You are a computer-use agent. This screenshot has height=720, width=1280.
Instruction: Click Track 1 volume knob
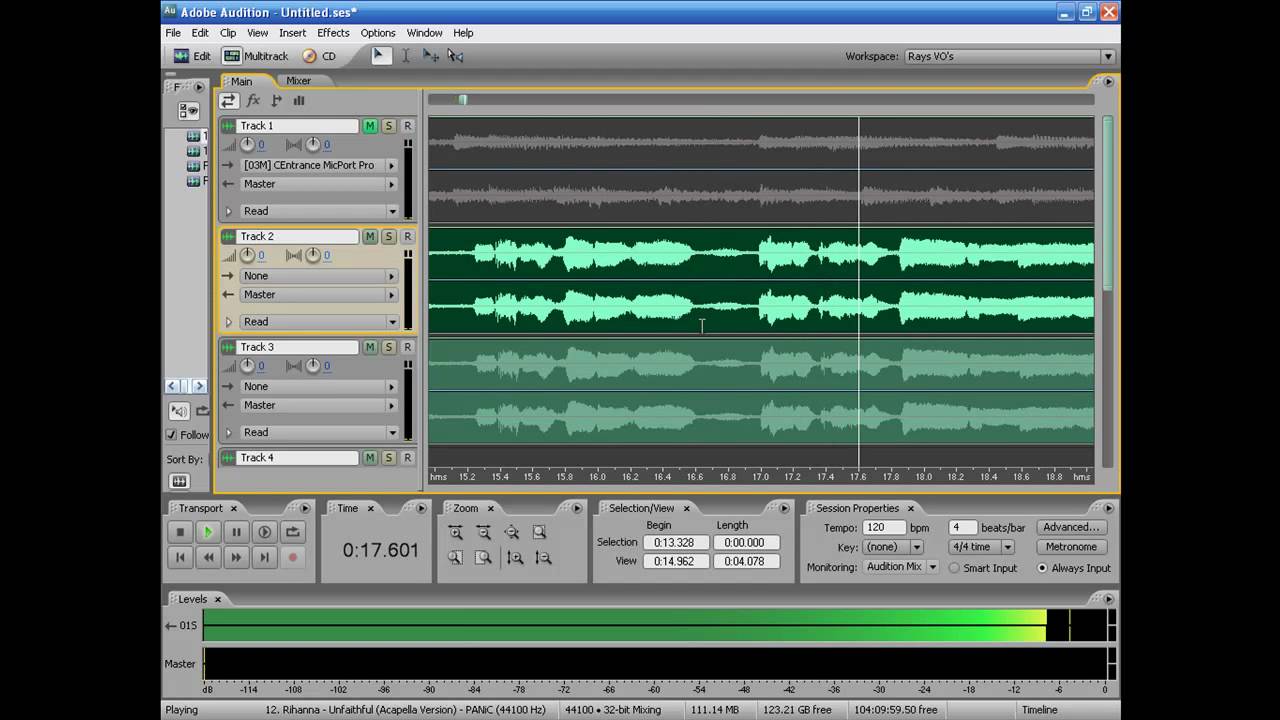(247, 145)
